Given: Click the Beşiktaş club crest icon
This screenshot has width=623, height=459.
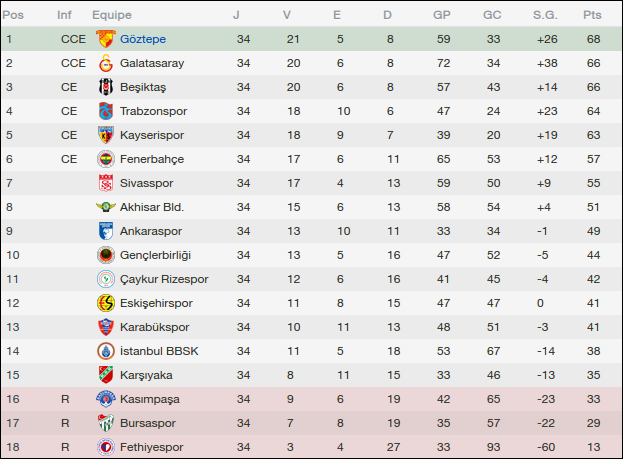Looking at the screenshot, I should tap(105, 87).
